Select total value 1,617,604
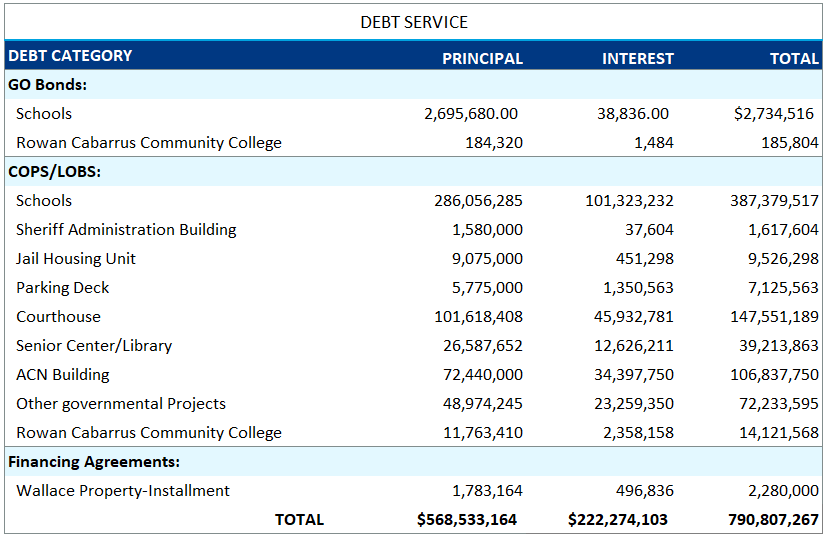828x538 pixels. coord(784,230)
